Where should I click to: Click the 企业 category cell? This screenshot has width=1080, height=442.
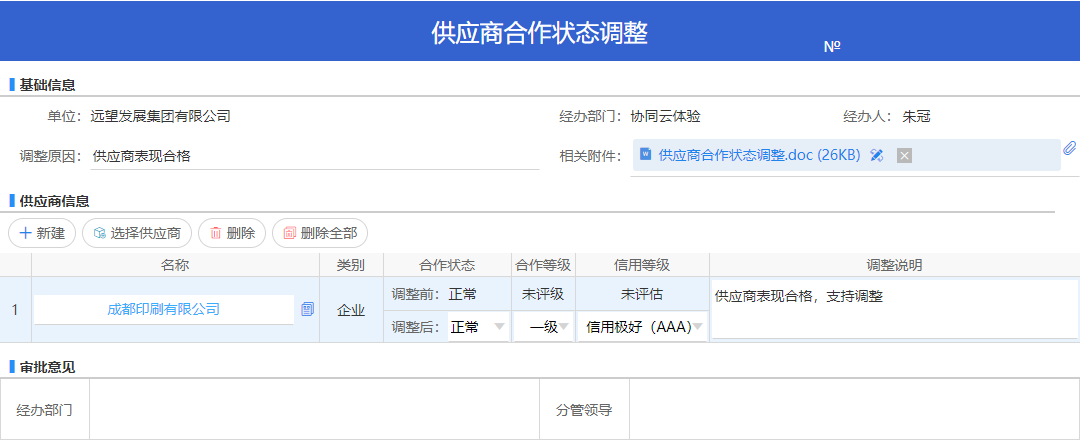[351, 310]
